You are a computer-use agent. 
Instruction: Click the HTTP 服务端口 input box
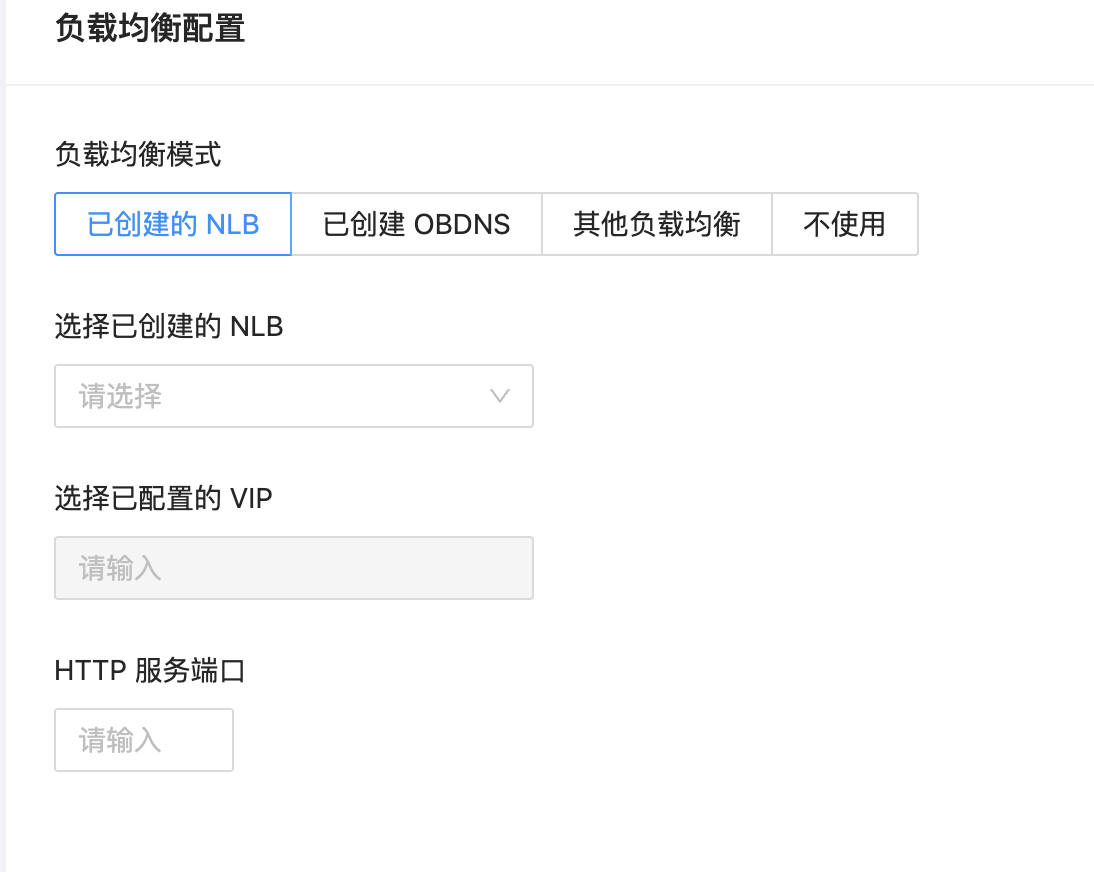click(x=144, y=740)
